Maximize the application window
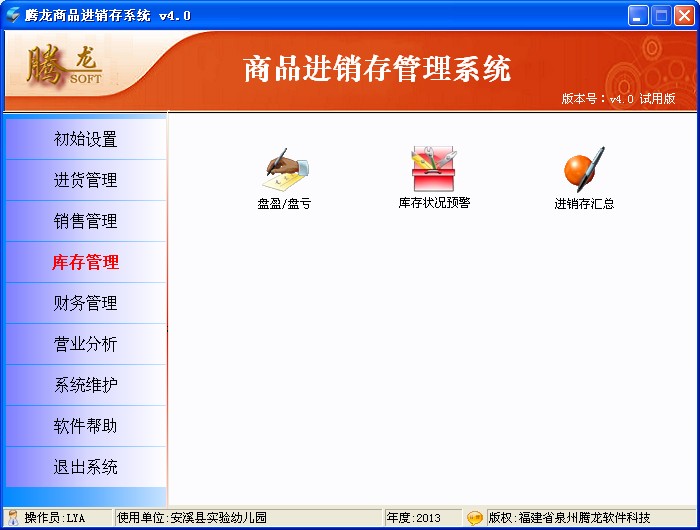Screen dimensions: 700x530 (661, 16)
